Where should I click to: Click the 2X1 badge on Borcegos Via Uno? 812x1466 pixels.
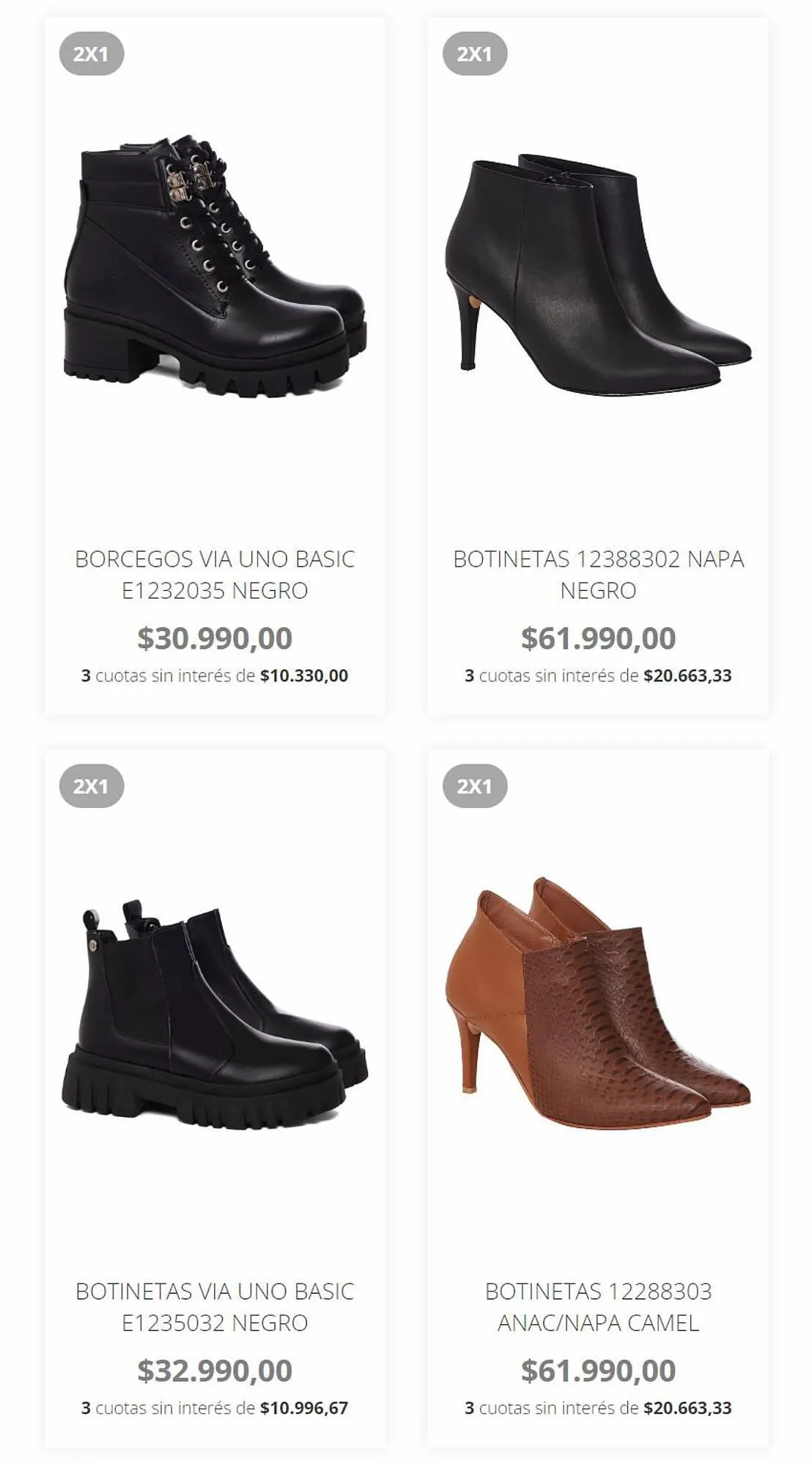coord(92,54)
